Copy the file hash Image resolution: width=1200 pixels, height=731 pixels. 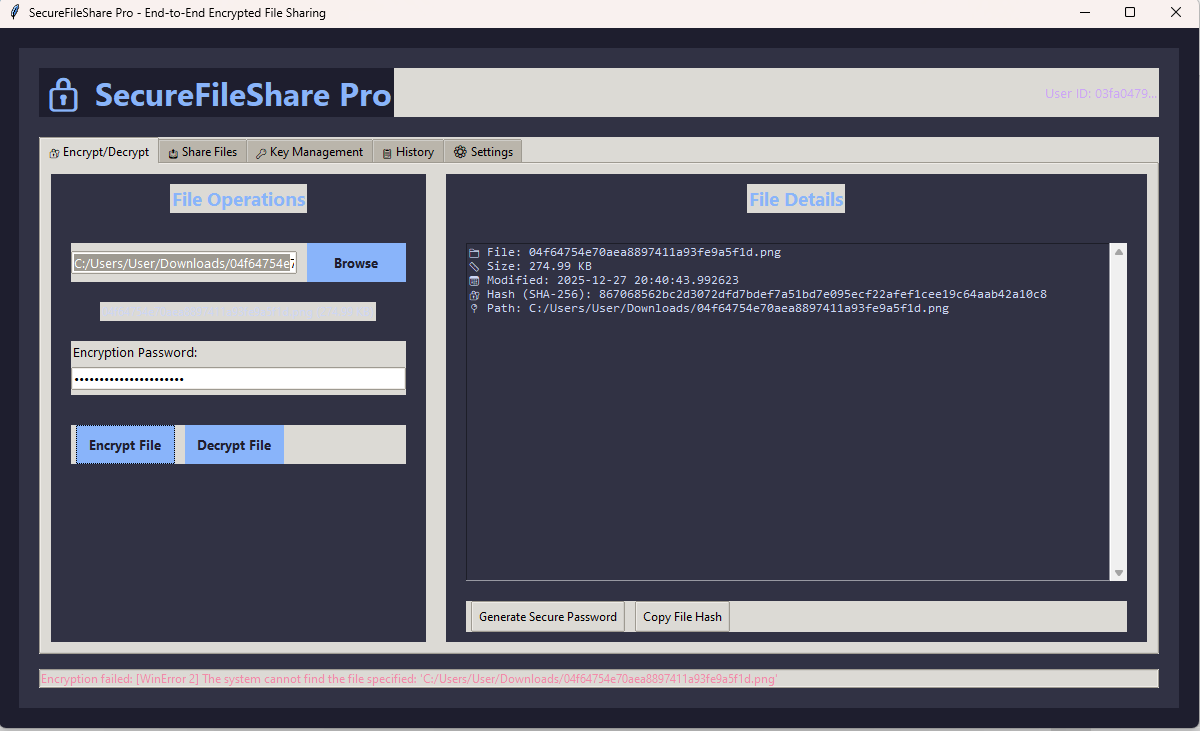click(x=682, y=617)
